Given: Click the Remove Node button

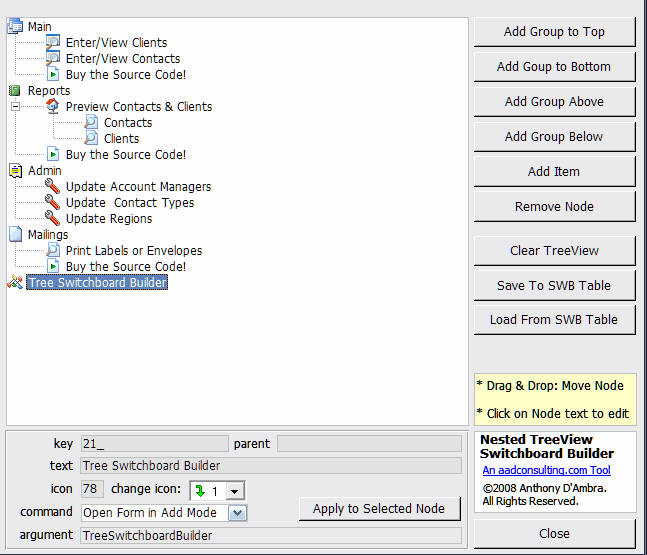Looking at the screenshot, I should click(x=555, y=207).
